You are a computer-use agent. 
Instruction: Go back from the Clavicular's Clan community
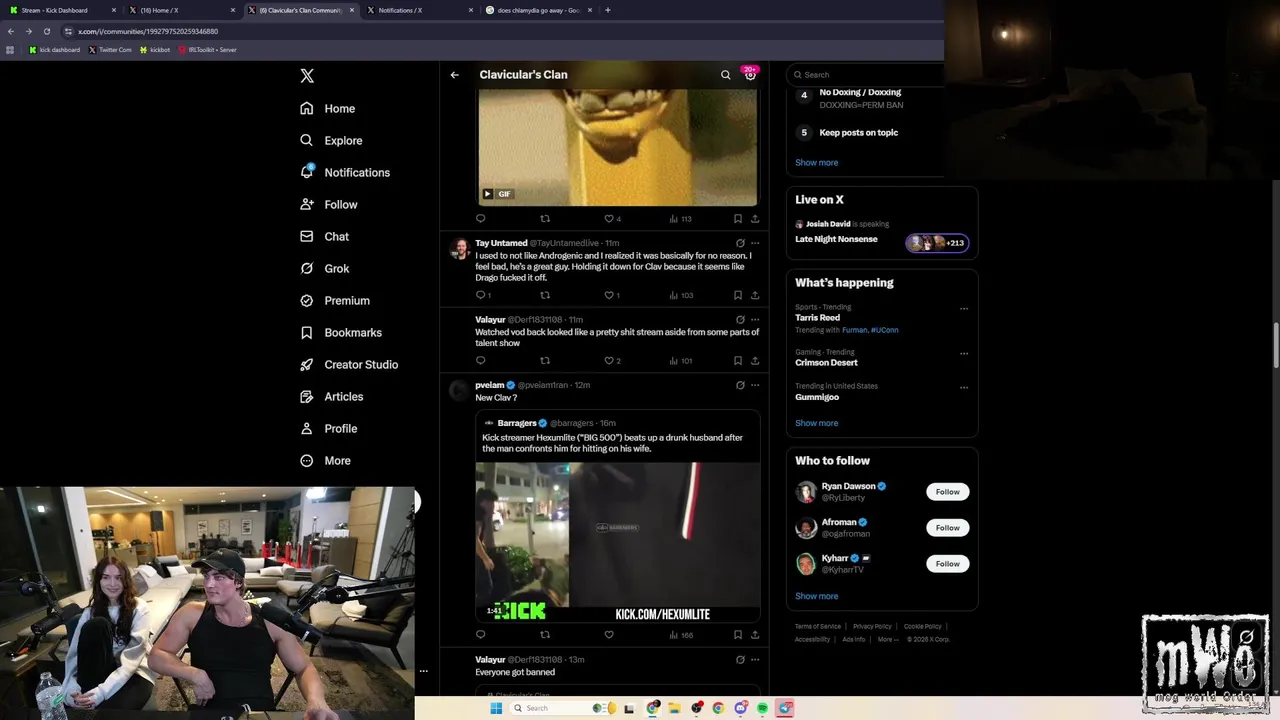454,75
